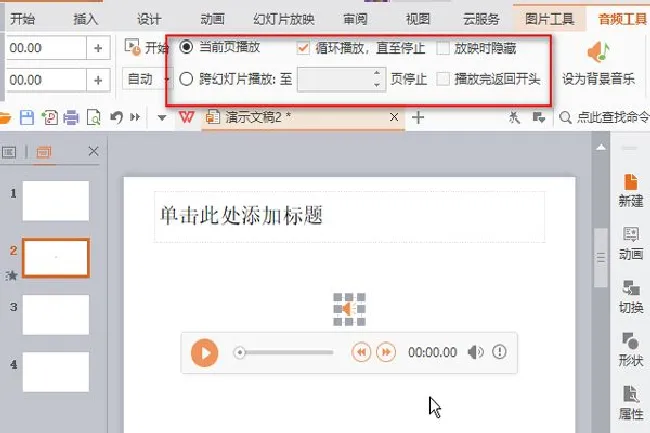Open the 审阅 tab
Viewport: 650px width, 433px height.
[355, 19]
